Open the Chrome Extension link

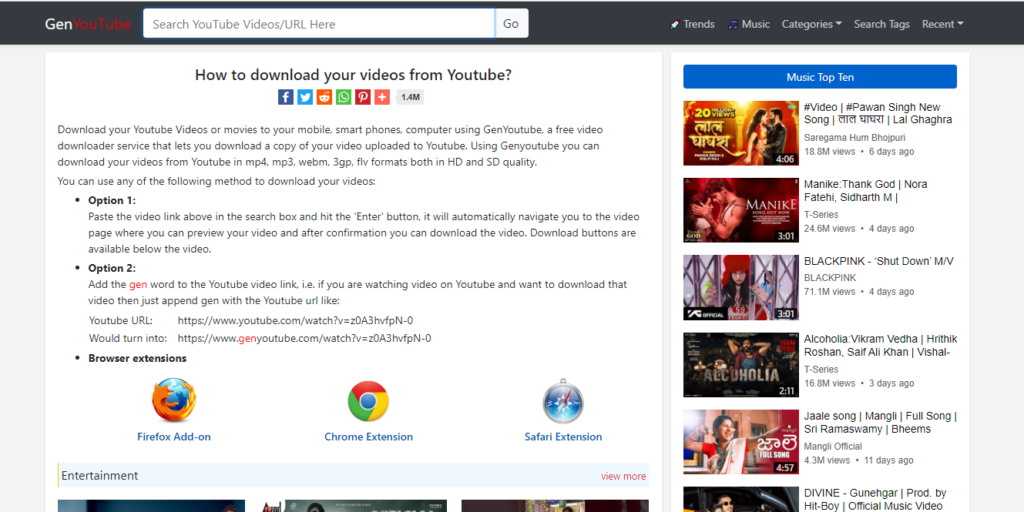point(368,437)
